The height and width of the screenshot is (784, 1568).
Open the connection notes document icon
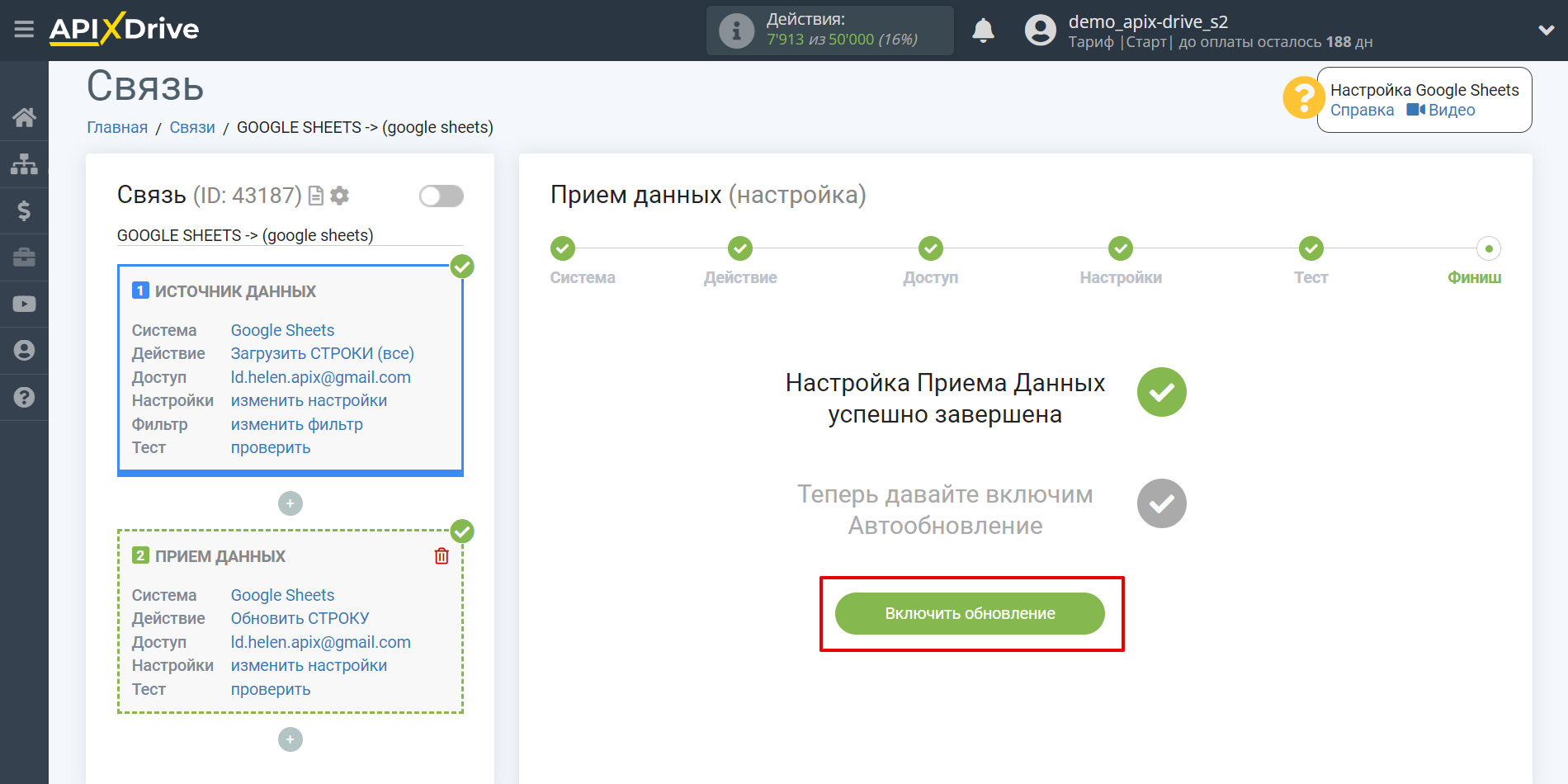pyautogui.click(x=315, y=196)
